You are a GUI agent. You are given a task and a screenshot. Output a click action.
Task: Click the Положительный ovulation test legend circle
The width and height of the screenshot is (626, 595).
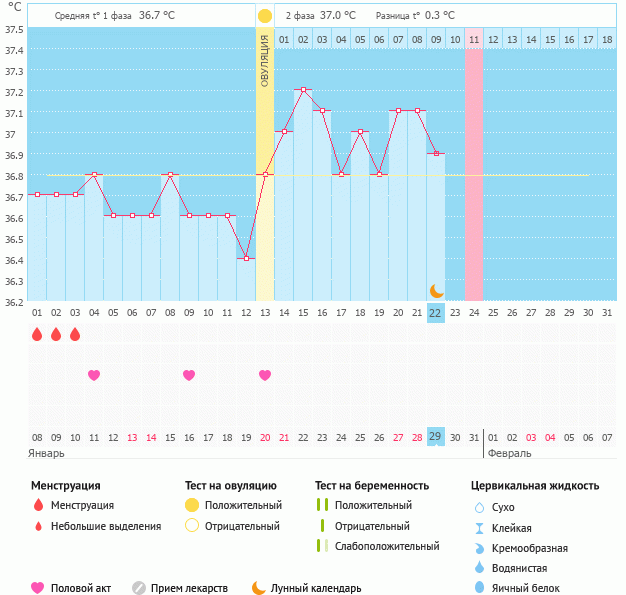click(x=192, y=505)
